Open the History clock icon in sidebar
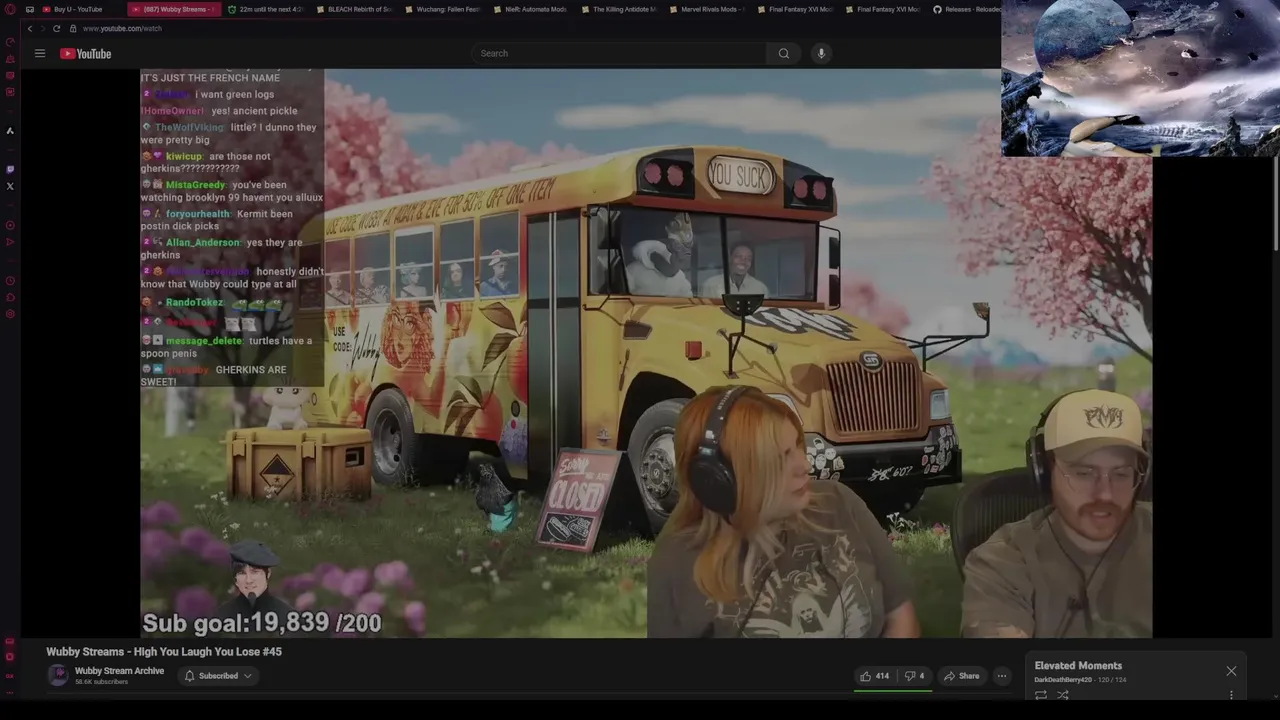Image resolution: width=1280 pixels, height=720 pixels. coord(10,281)
